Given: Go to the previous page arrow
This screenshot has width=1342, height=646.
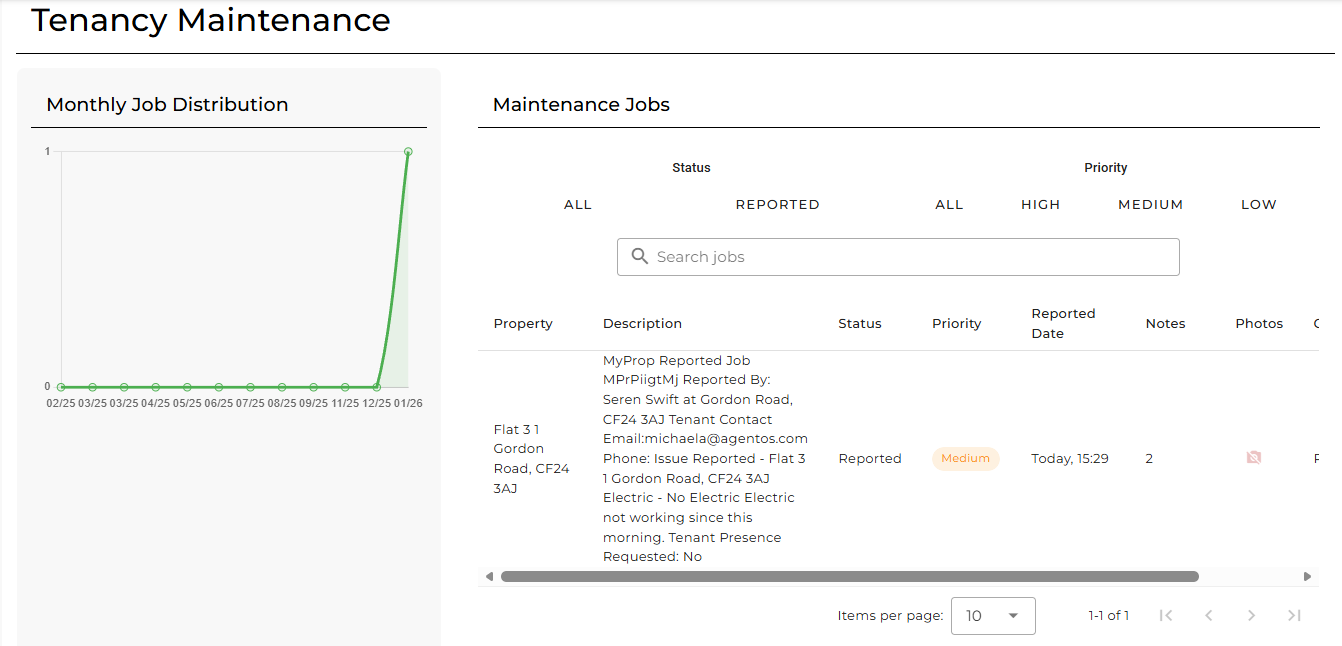Looking at the screenshot, I should pos(1208,616).
